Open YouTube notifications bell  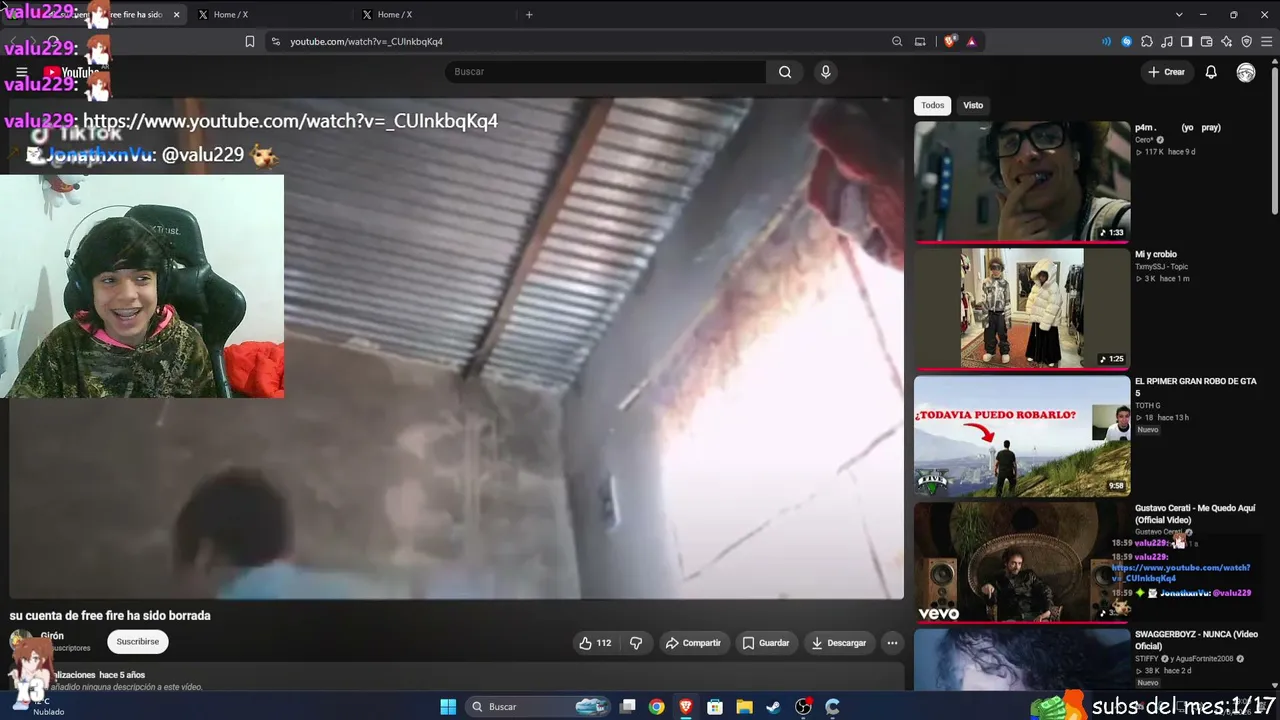[x=1211, y=72]
